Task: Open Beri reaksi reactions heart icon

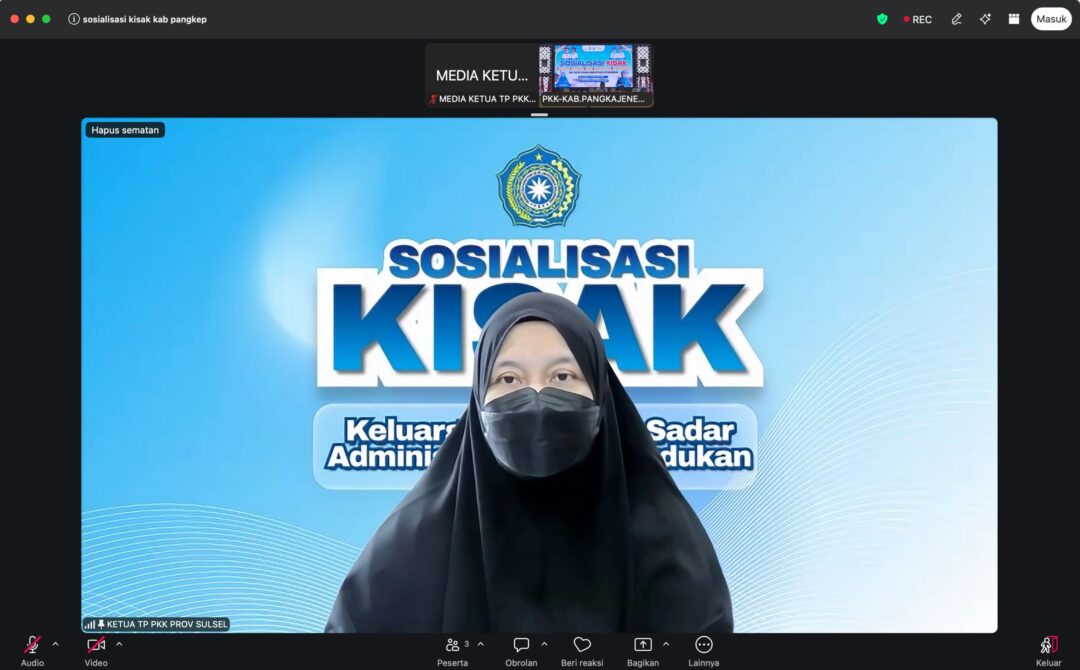Action: (x=582, y=645)
